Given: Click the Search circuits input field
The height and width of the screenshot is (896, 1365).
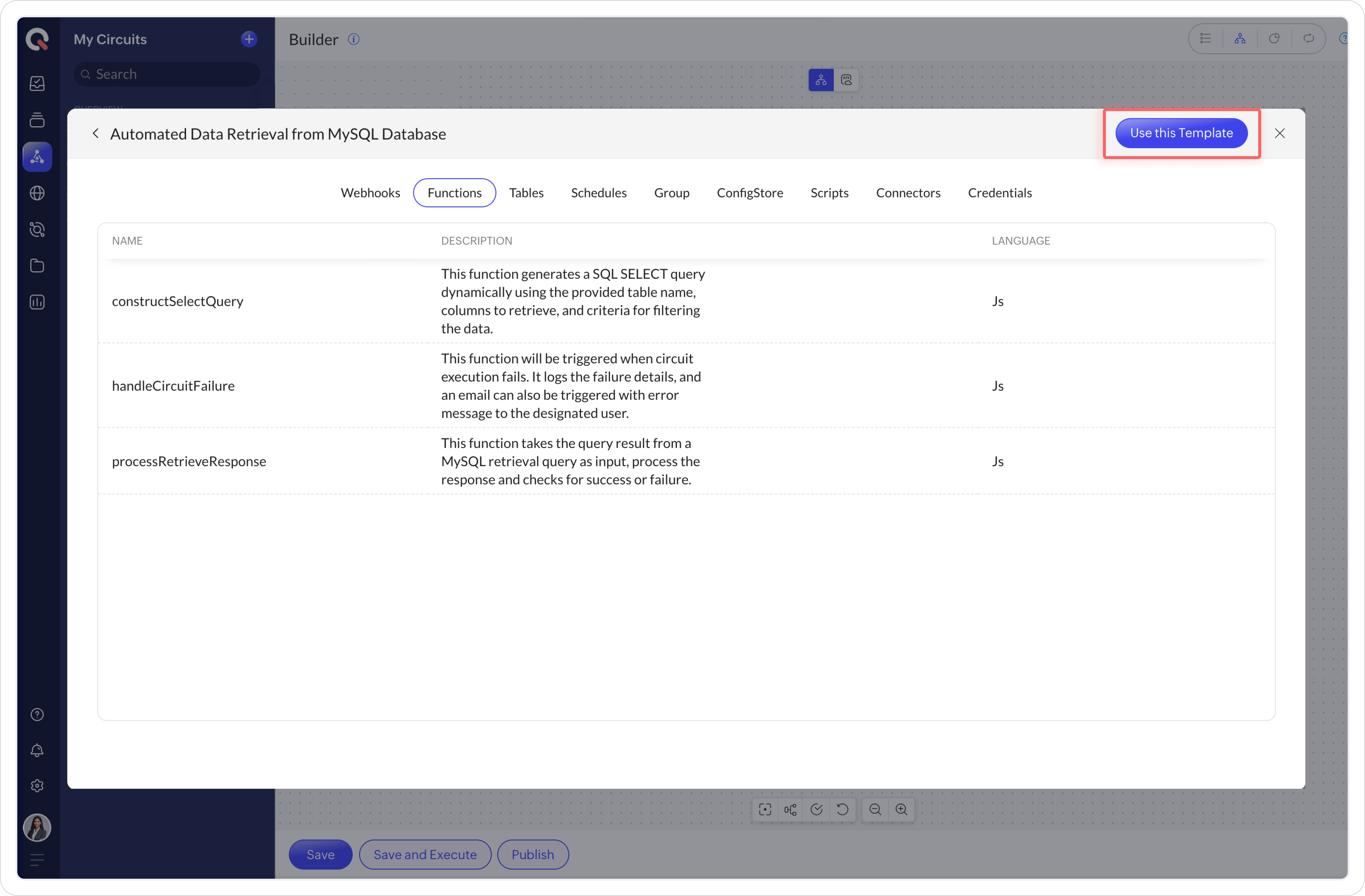Looking at the screenshot, I should tap(166, 75).
